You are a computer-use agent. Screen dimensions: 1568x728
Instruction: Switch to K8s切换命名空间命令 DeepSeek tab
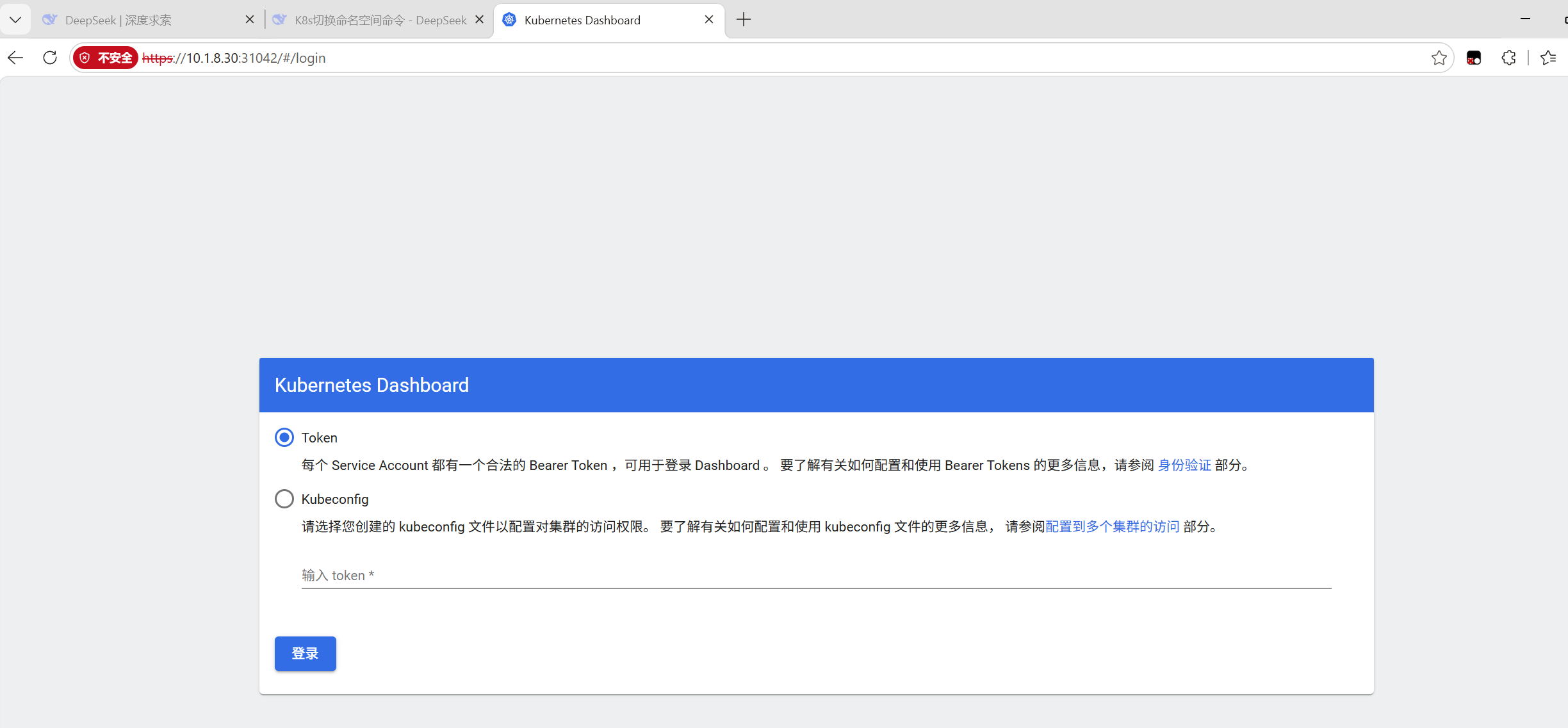[x=378, y=20]
